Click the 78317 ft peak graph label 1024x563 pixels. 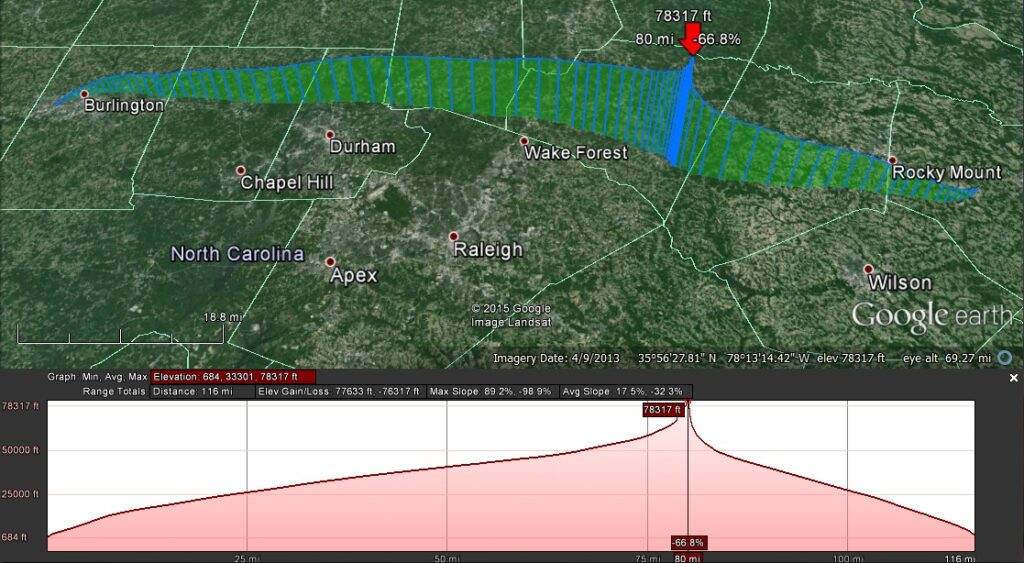[x=662, y=409]
